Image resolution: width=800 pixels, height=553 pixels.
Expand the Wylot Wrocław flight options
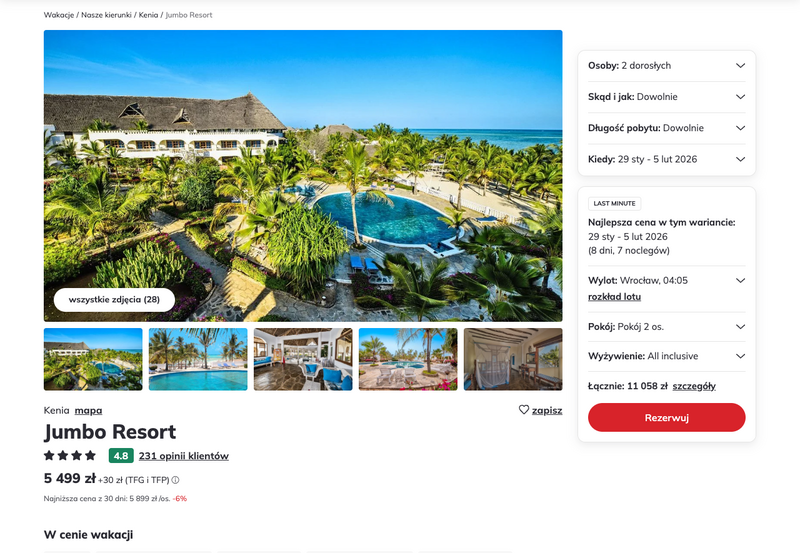740,281
